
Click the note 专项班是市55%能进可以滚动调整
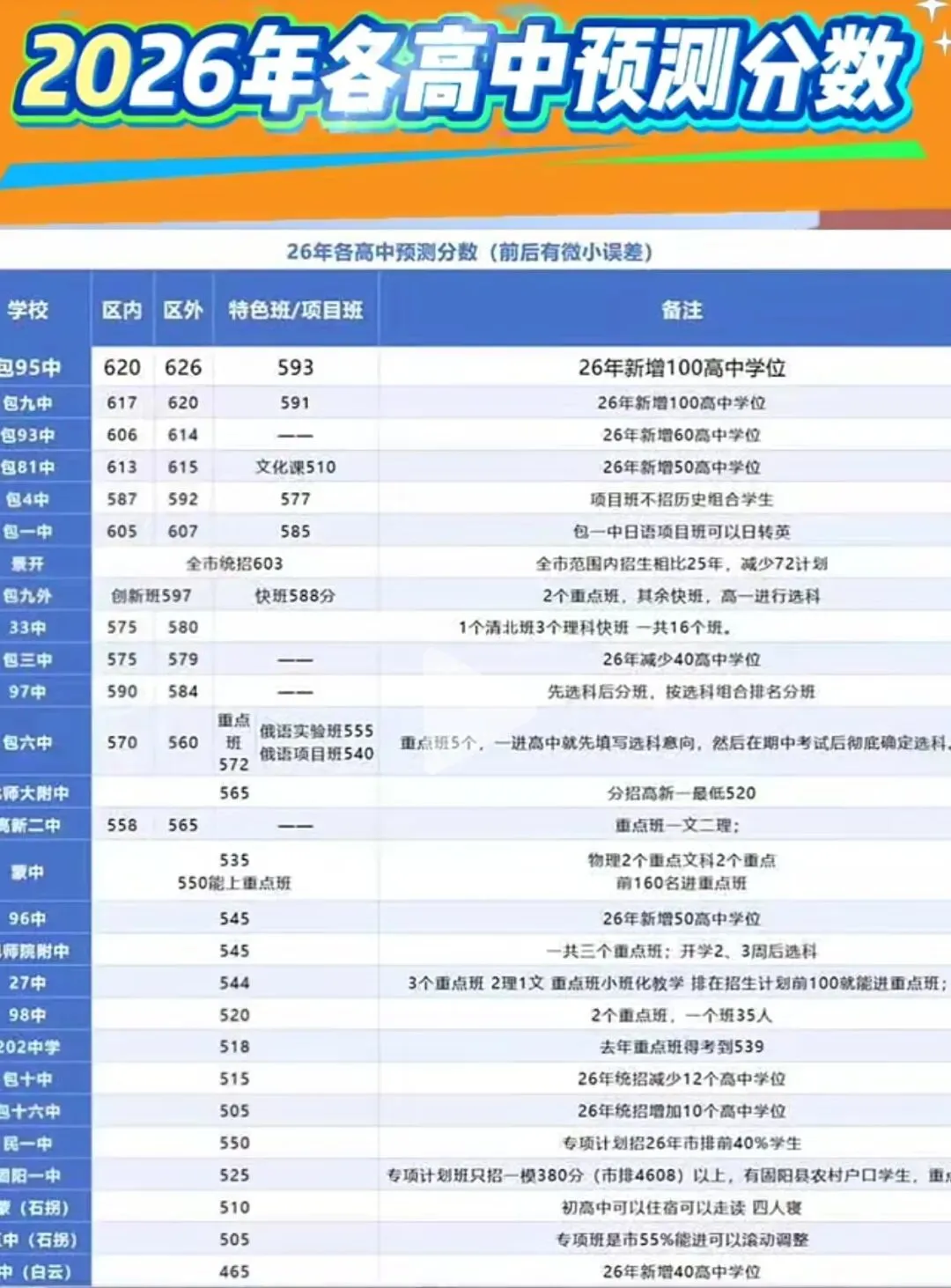coord(682,1240)
